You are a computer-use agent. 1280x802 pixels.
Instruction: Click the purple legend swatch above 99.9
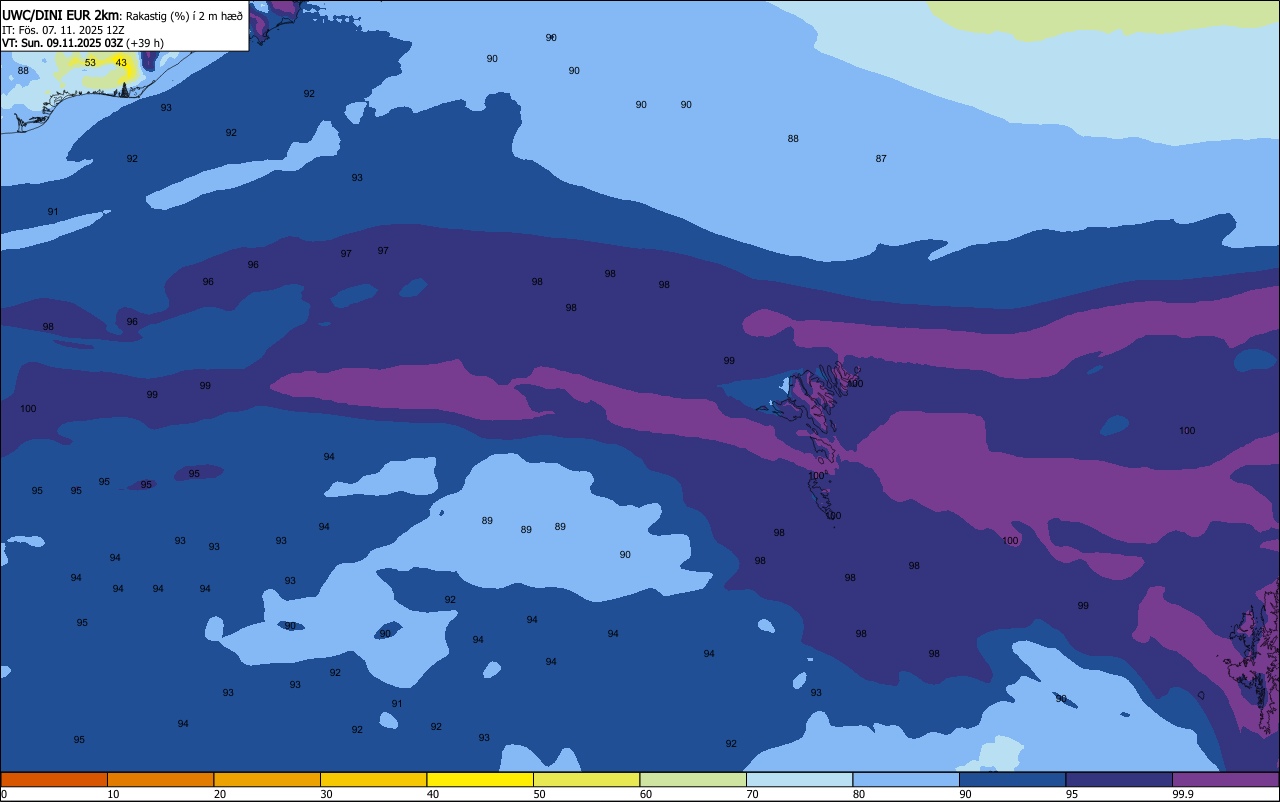[1225, 779]
